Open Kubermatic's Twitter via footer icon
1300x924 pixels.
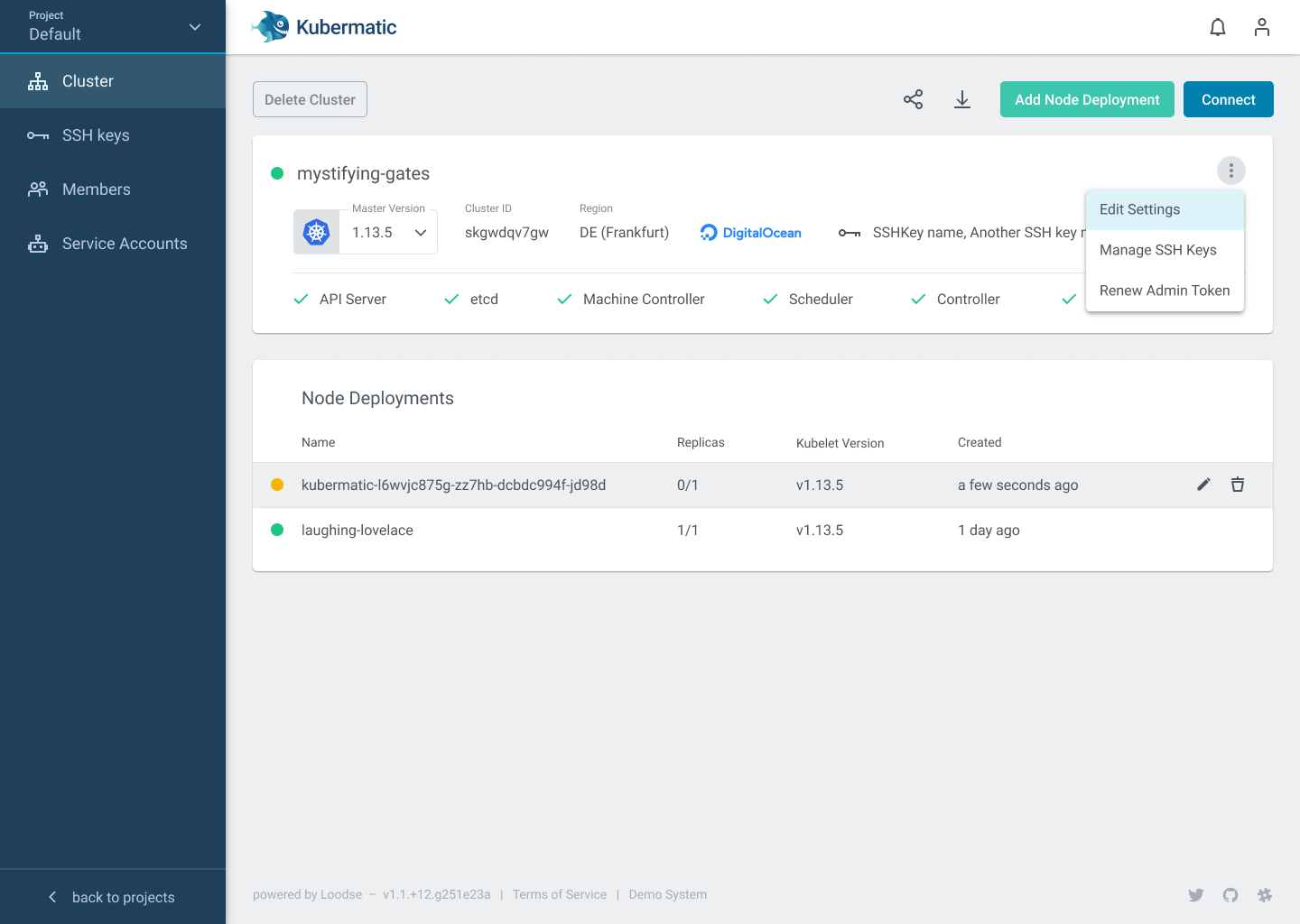click(x=1195, y=894)
